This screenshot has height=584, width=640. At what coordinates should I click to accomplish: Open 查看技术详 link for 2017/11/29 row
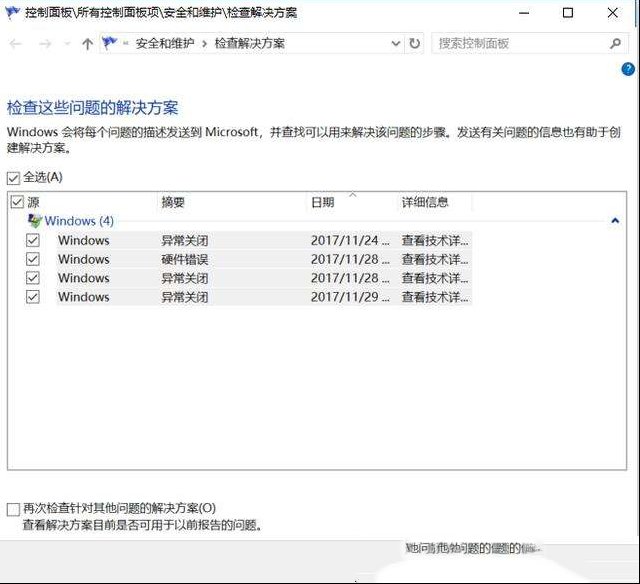point(435,297)
